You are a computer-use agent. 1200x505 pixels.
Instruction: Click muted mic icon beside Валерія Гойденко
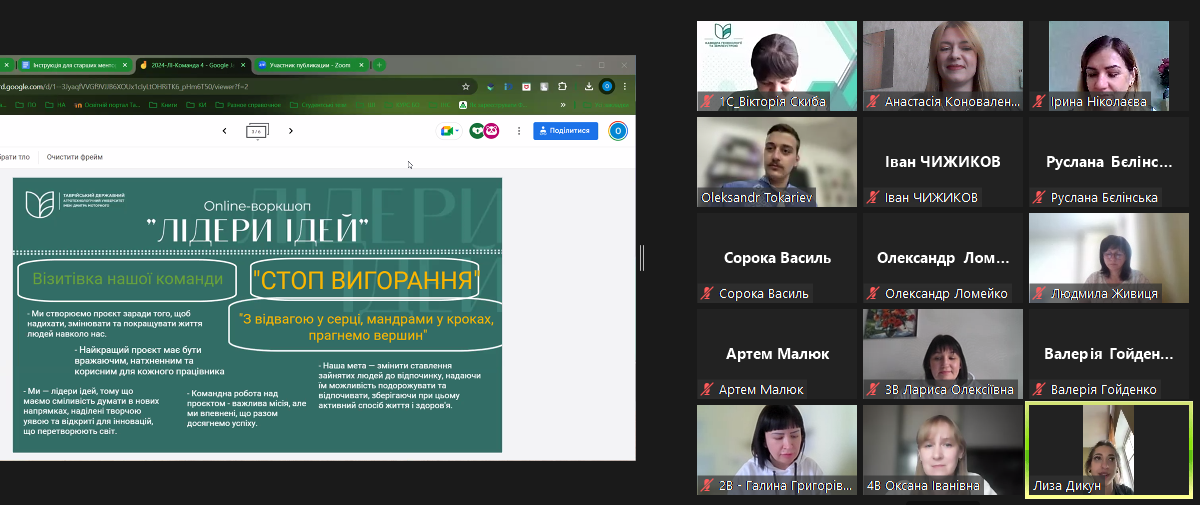point(1040,390)
